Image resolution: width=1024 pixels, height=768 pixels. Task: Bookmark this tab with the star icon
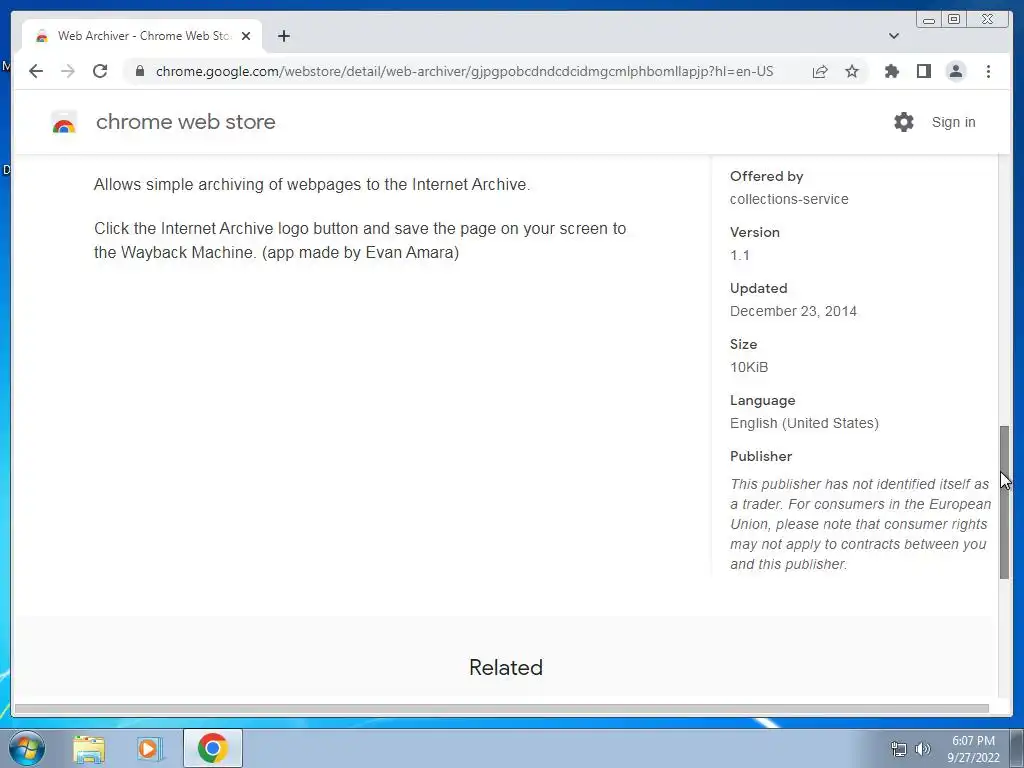[852, 71]
